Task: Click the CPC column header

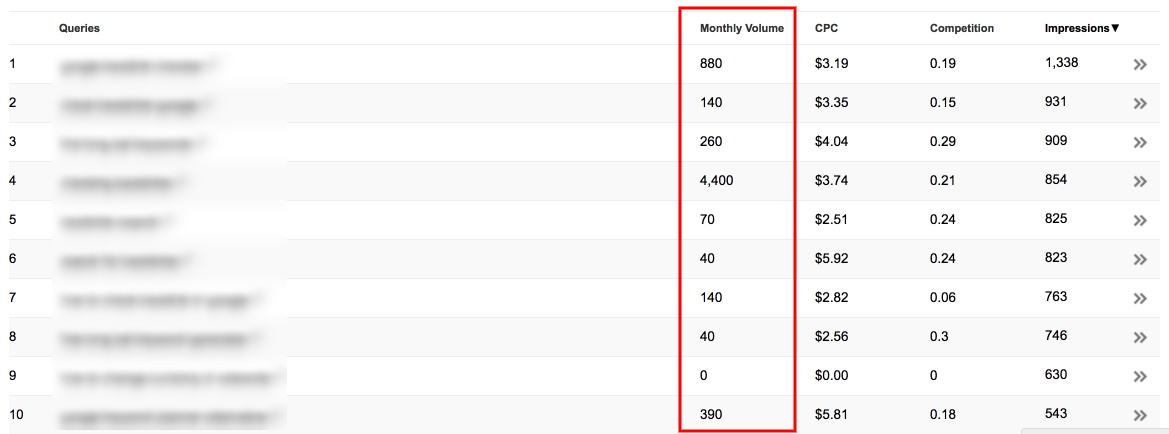Action: (825, 28)
